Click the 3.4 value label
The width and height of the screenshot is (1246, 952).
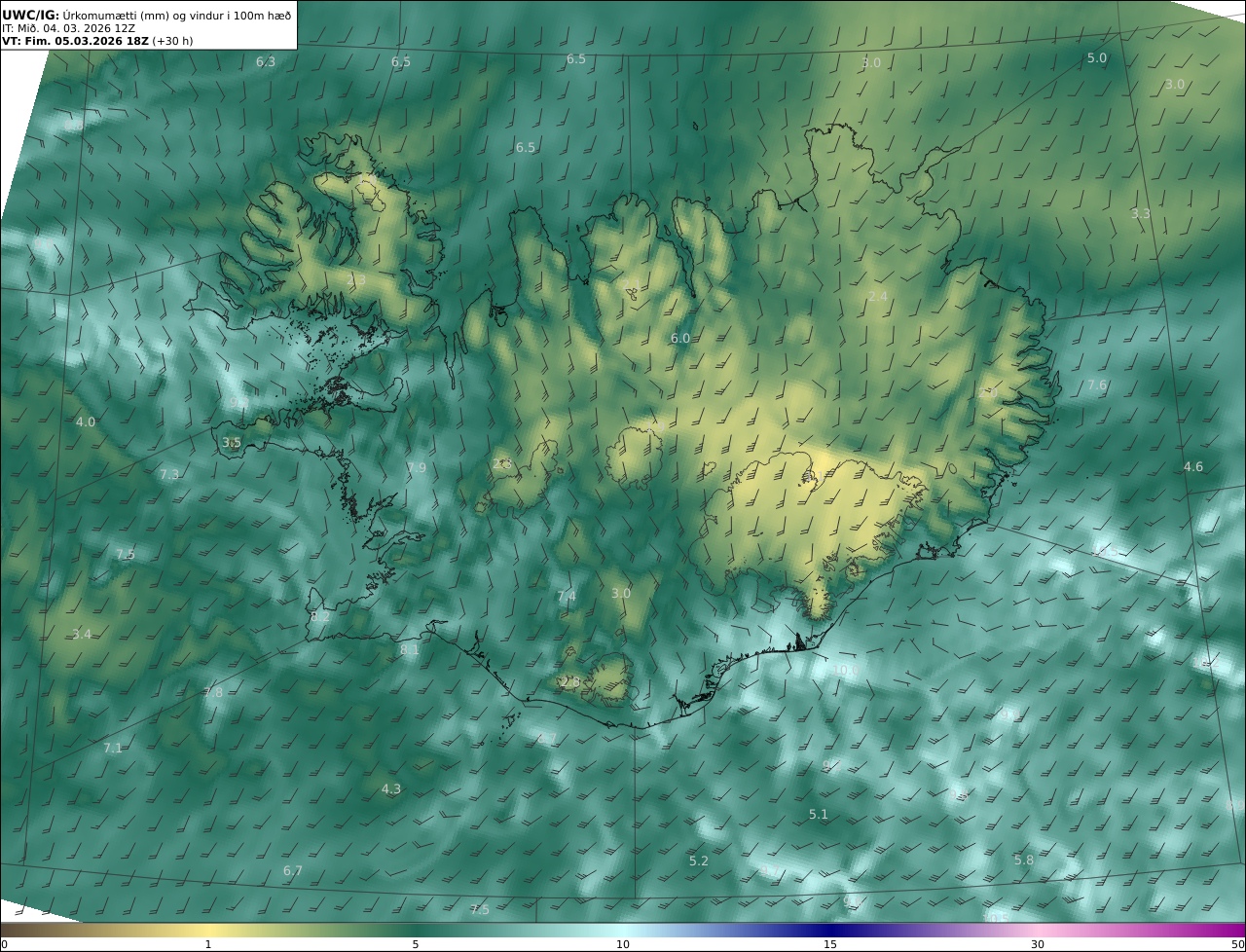pos(82,634)
